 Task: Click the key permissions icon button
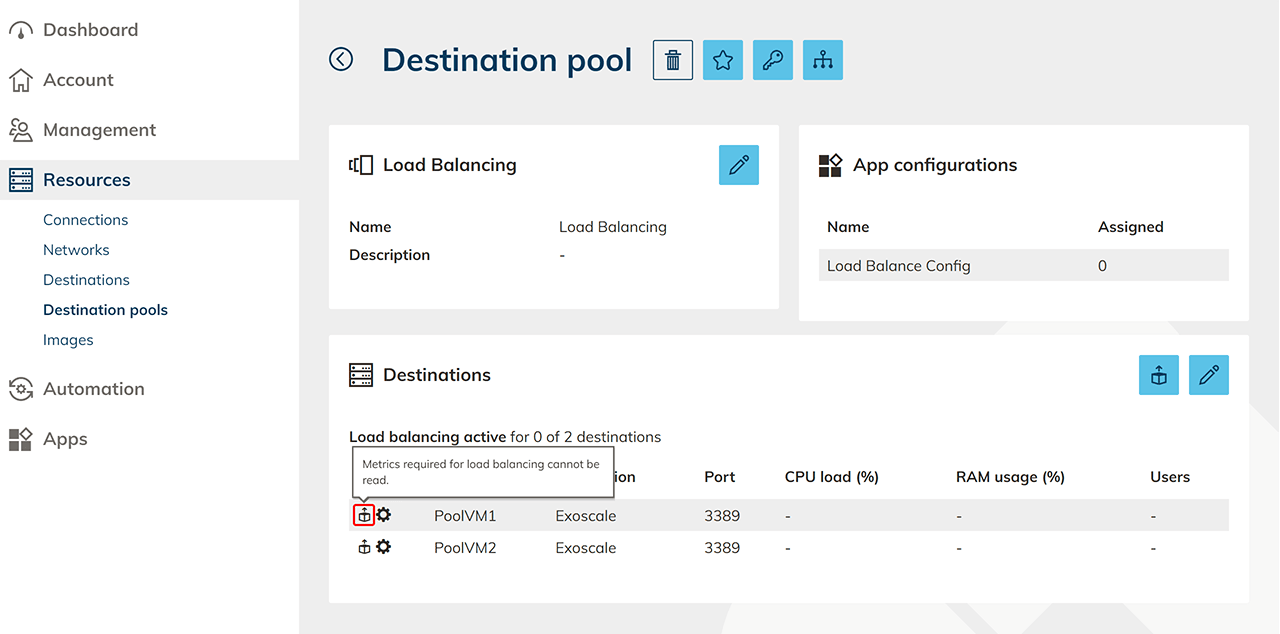773,60
